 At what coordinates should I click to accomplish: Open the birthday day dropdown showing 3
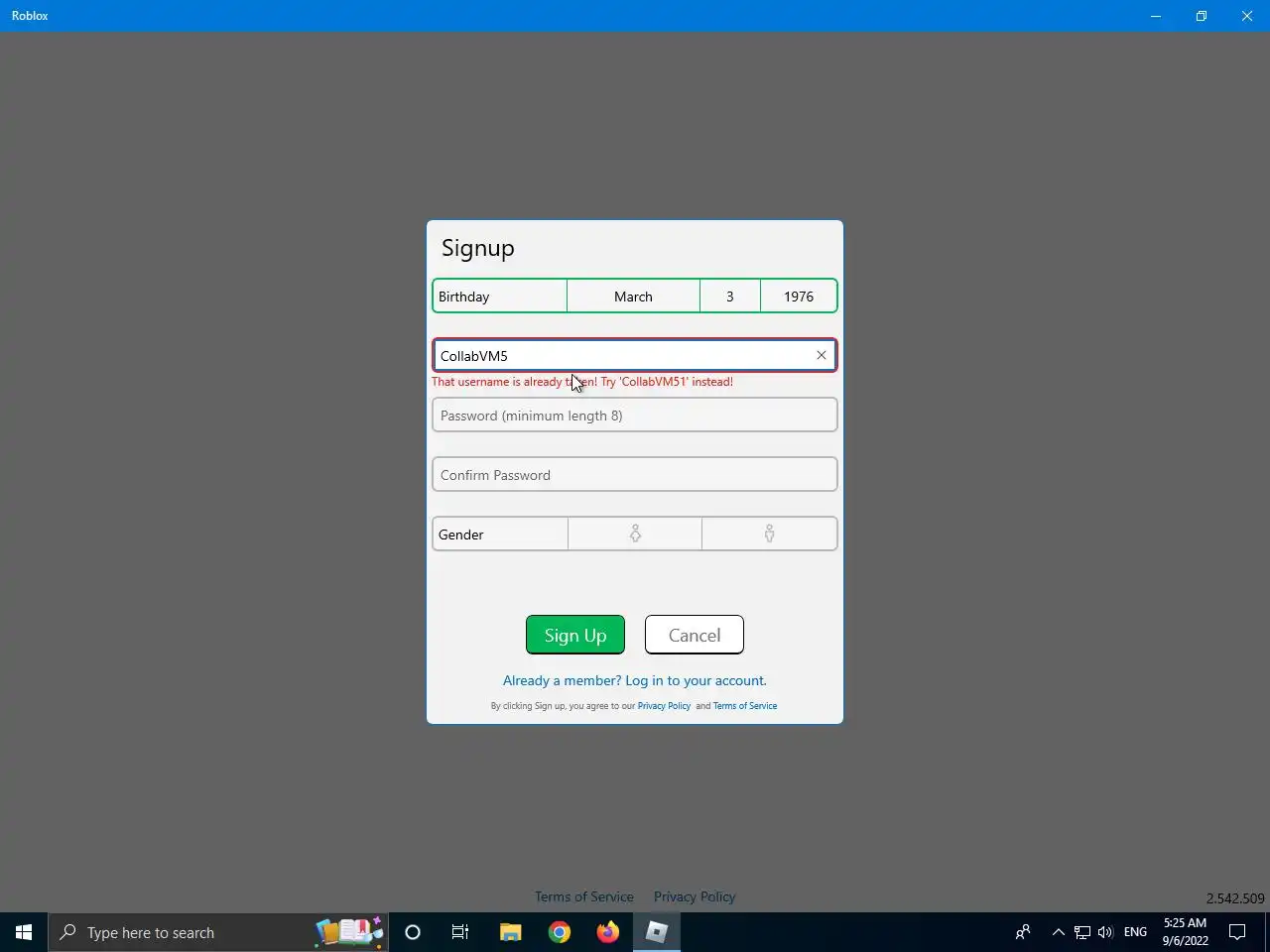pos(730,297)
